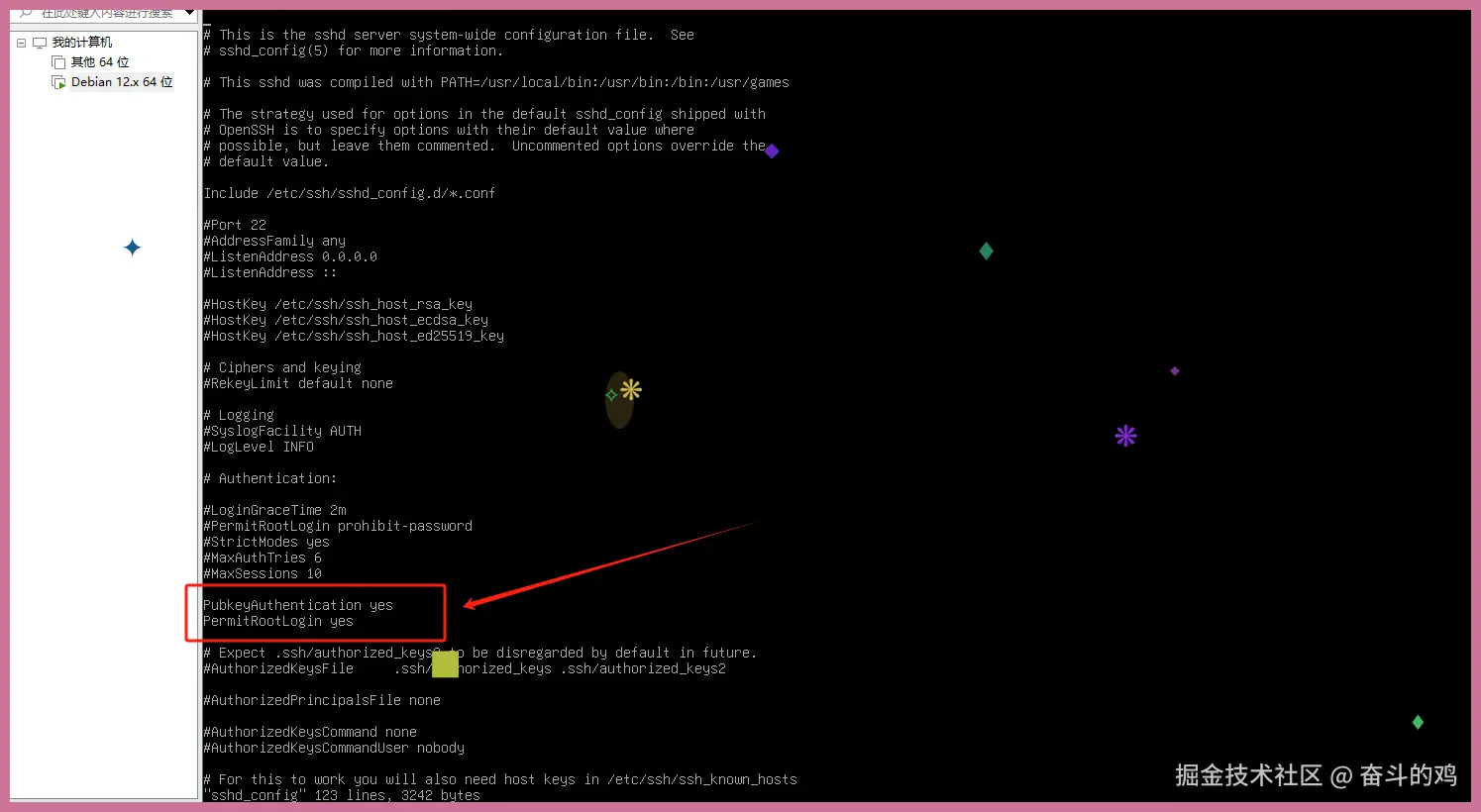Collapse the 我的计算机 tree node
The image size is (1481, 812).
pyautogui.click(x=21, y=43)
